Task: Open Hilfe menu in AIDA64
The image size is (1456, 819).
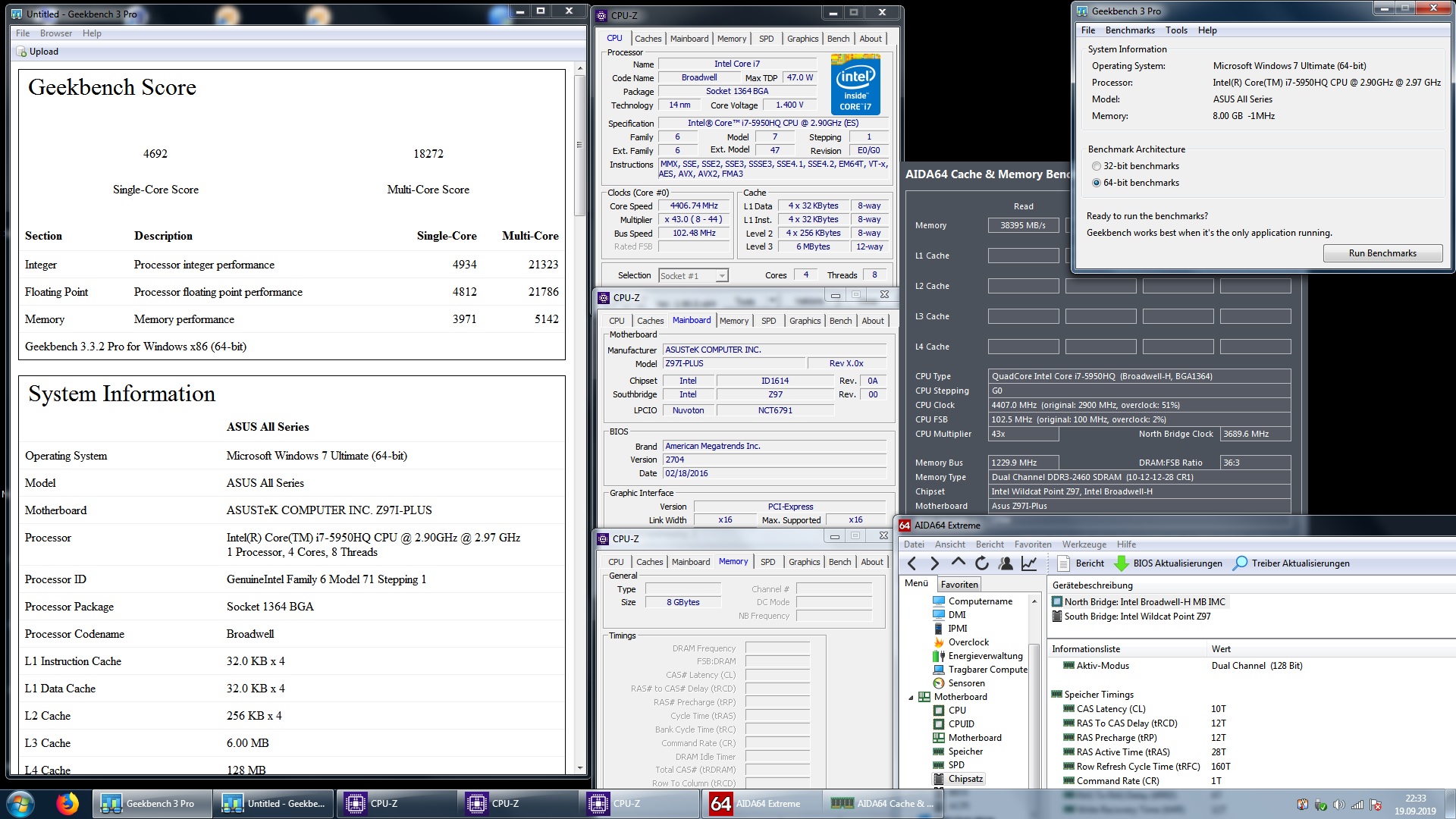Action: (x=1126, y=544)
